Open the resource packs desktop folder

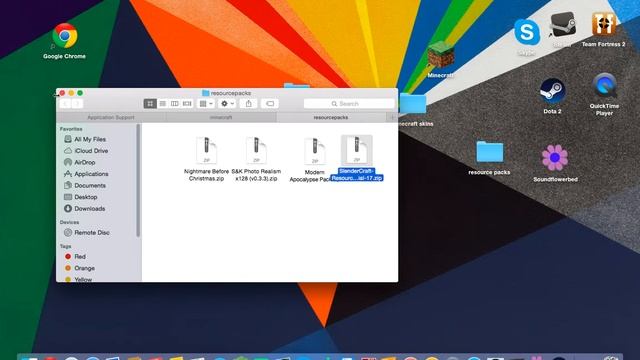pyautogui.click(x=489, y=152)
